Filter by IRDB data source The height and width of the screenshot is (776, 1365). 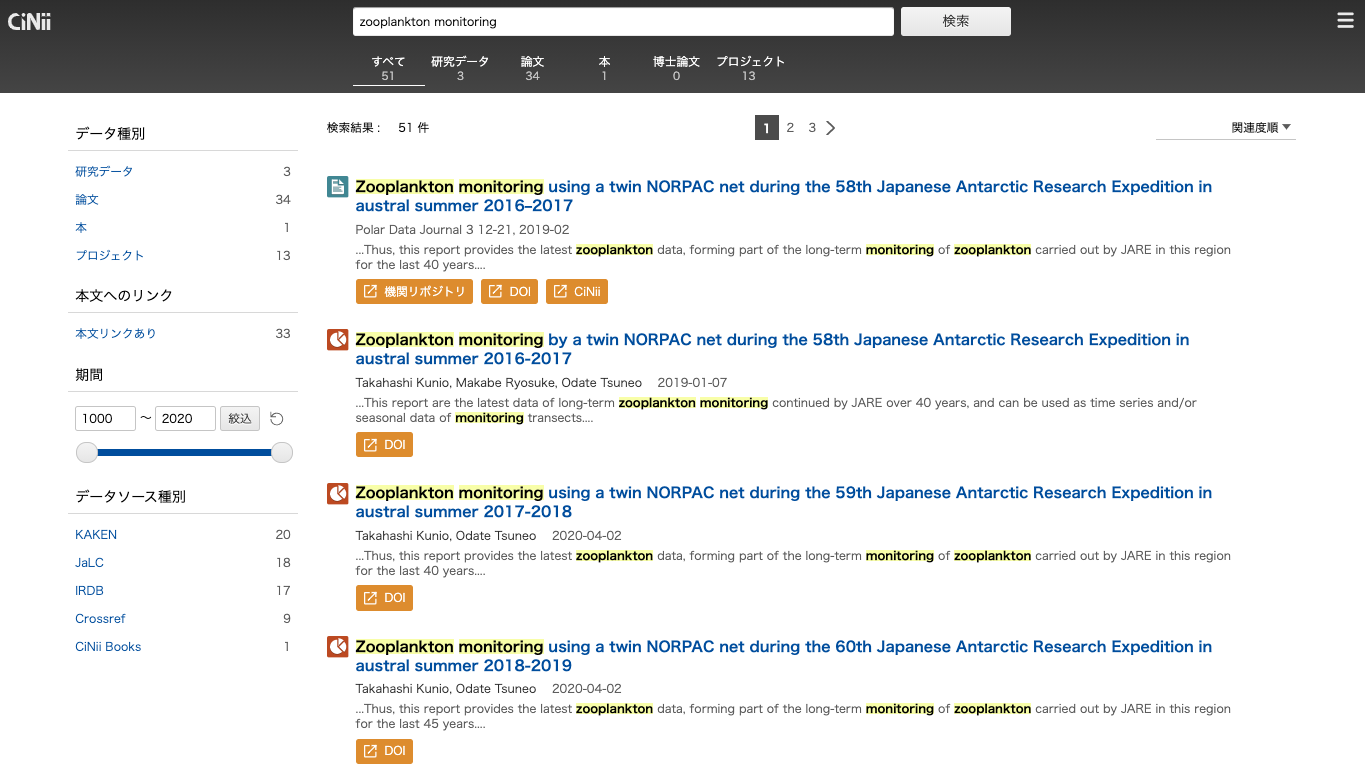click(89, 591)
